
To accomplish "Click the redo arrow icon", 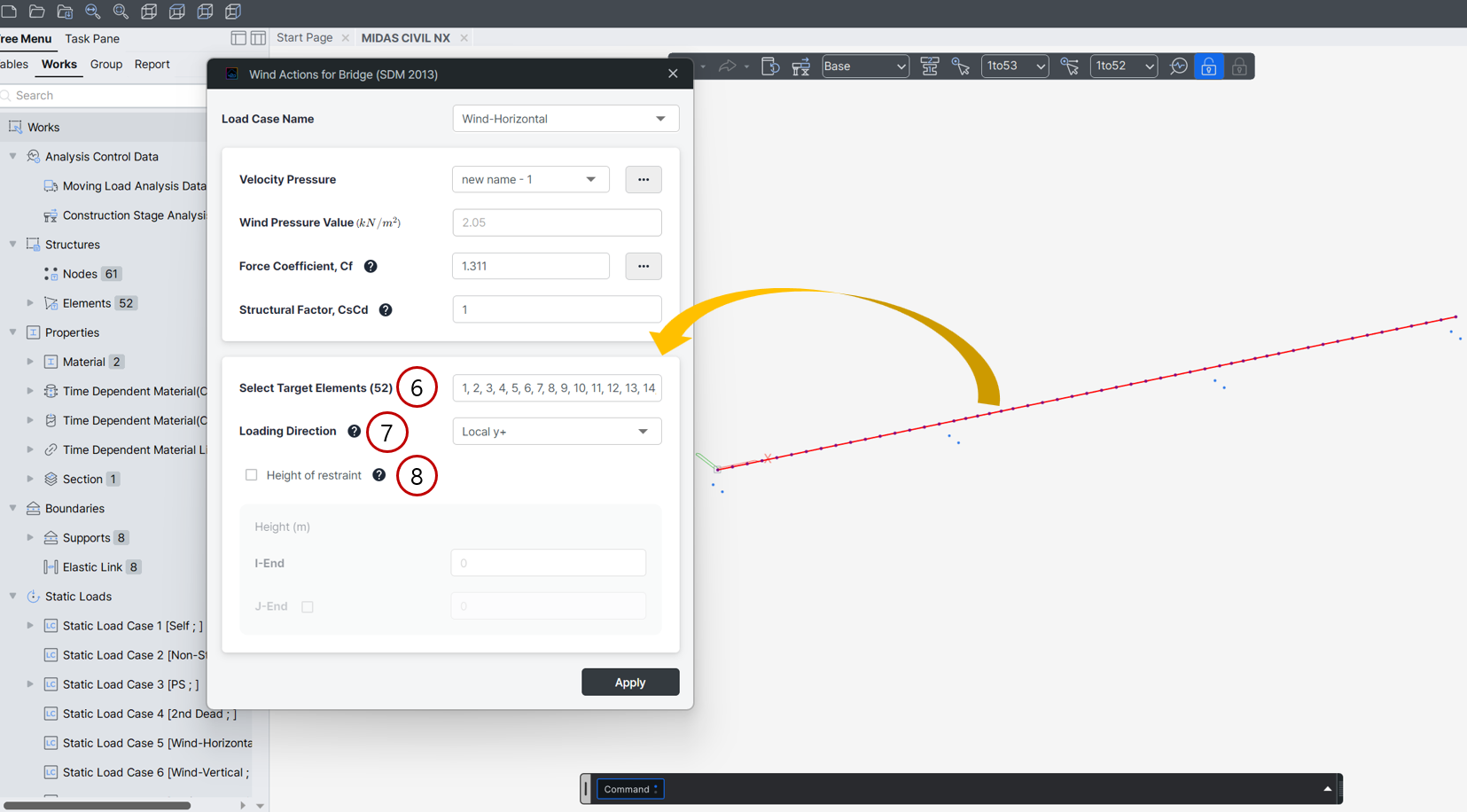I will pos(727,66).
